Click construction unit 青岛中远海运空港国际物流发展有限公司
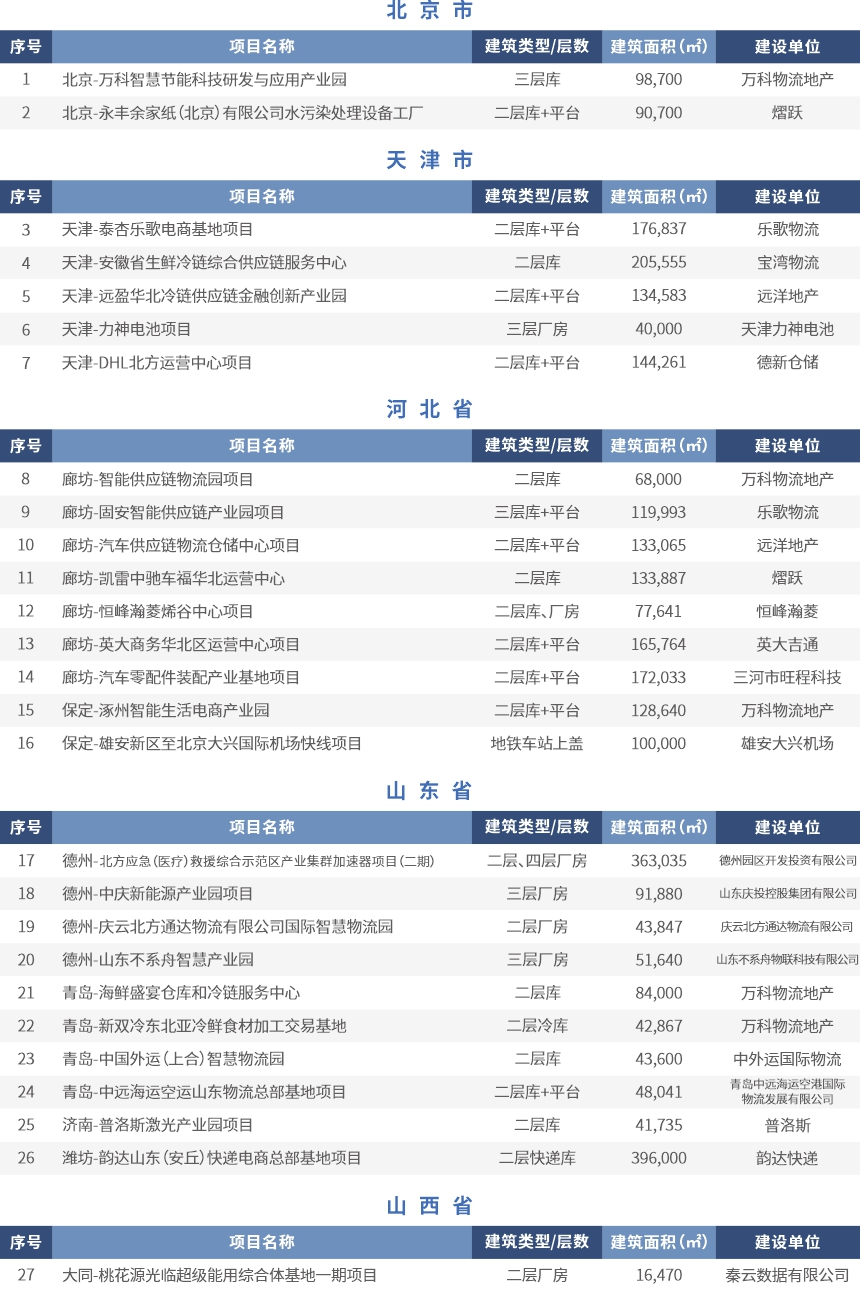This screenshot has width=860, height=1292. click(788, 1091)
